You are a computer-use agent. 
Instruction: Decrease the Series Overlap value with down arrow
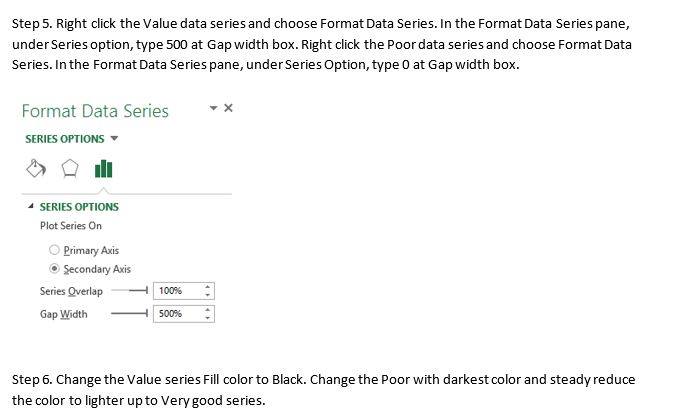208,295
